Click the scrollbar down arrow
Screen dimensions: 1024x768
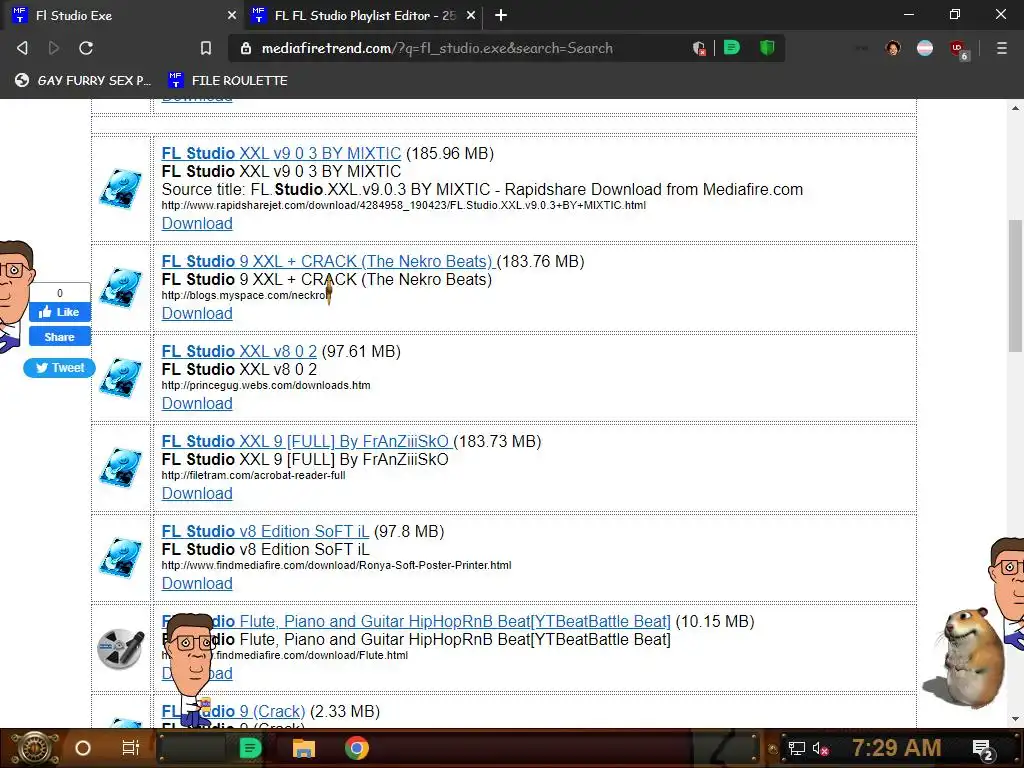[1015, 719]
